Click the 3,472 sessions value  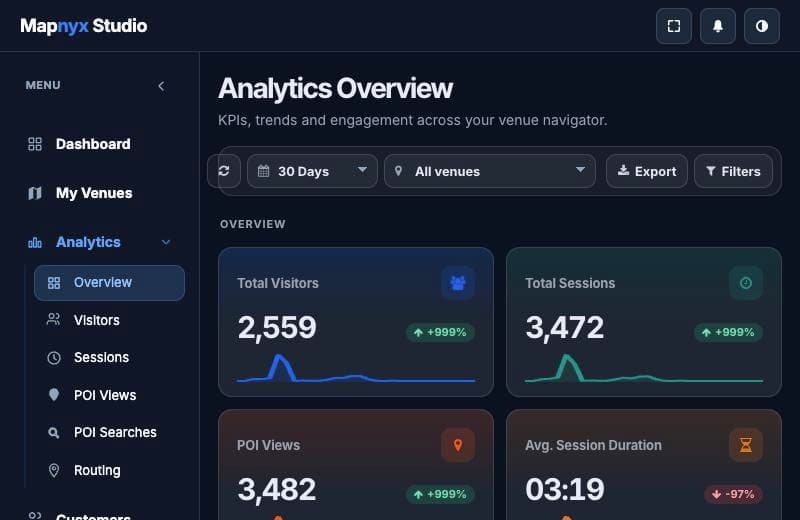point(565,327)
